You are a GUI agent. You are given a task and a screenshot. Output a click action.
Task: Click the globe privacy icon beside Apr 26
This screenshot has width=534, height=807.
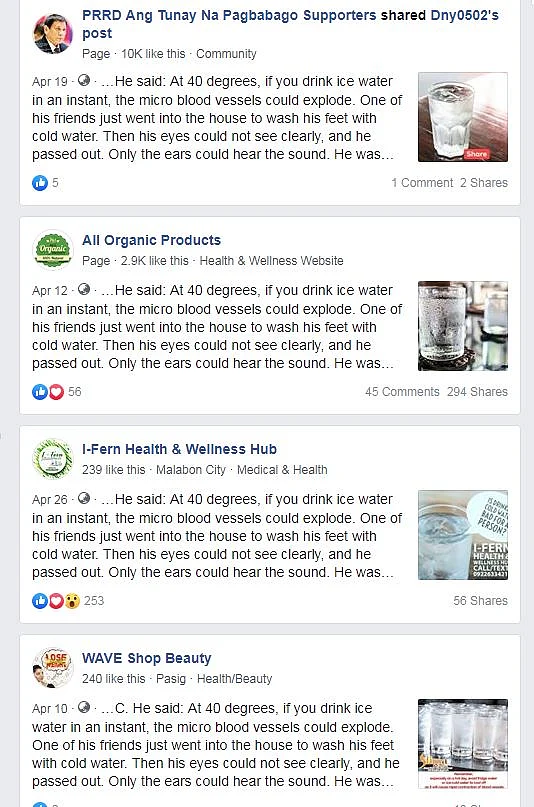coord(84,499)
